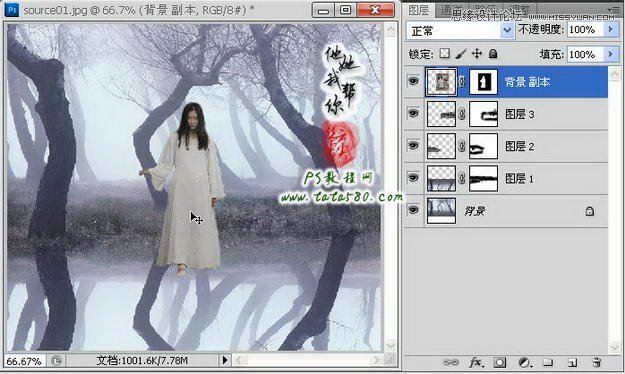625x374 pixels.
Task: Click Layers panel scrollbar down arrow
Action: tap(615, 348)
